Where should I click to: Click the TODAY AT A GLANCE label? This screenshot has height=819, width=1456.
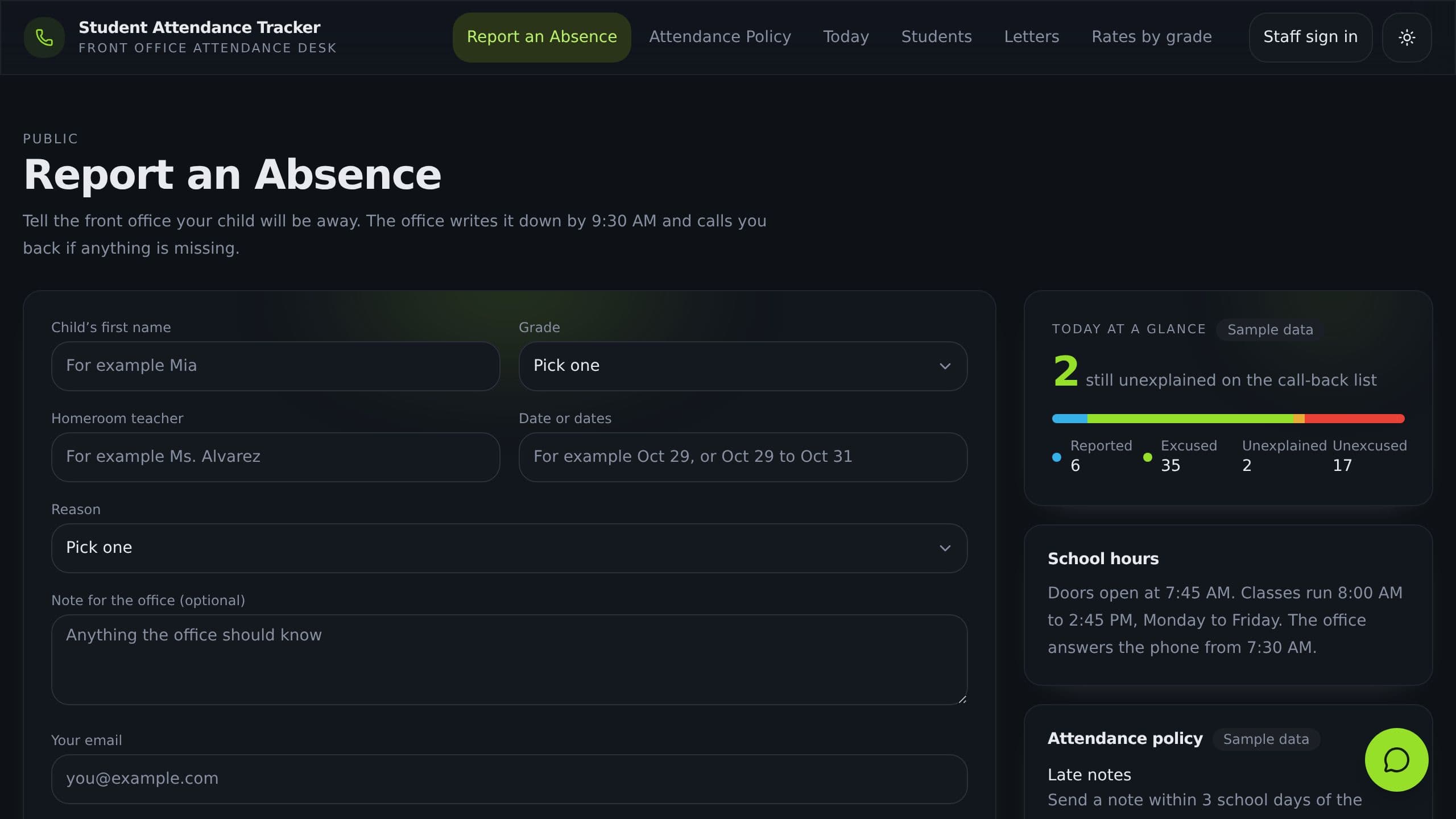[1128, 329]
